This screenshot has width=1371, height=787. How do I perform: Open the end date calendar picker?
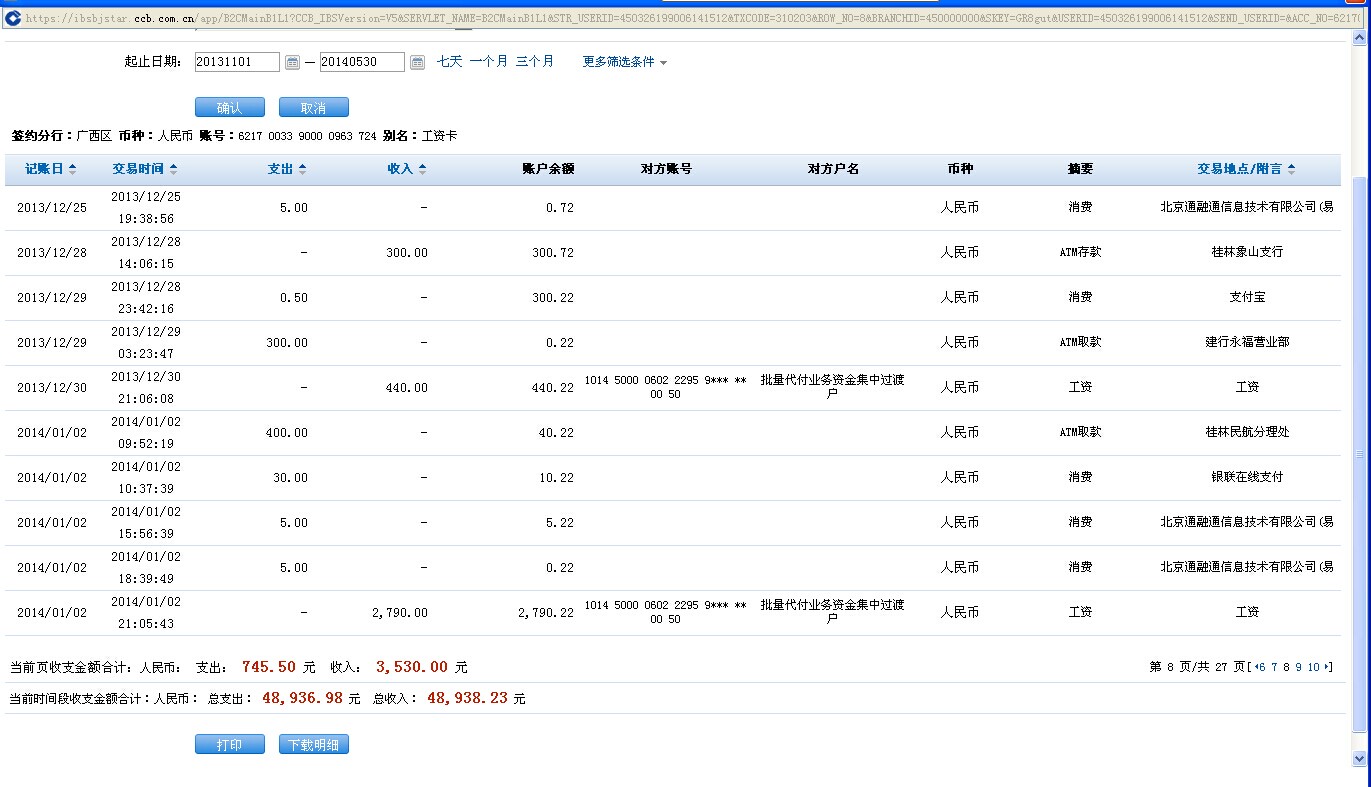[x=417, y=62]
